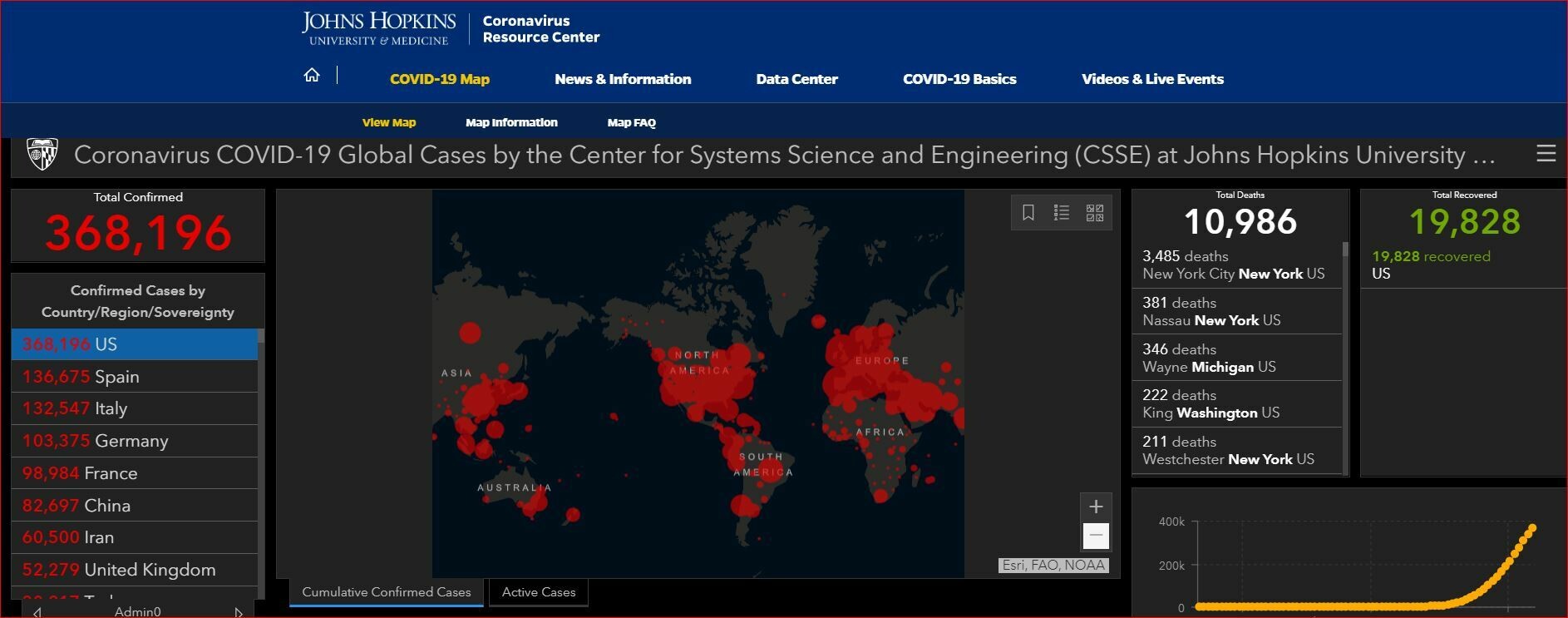This screenshot has height=618, width=1568.
Task: Click the last orange point on the cases chart
Action: [1532, 528]
